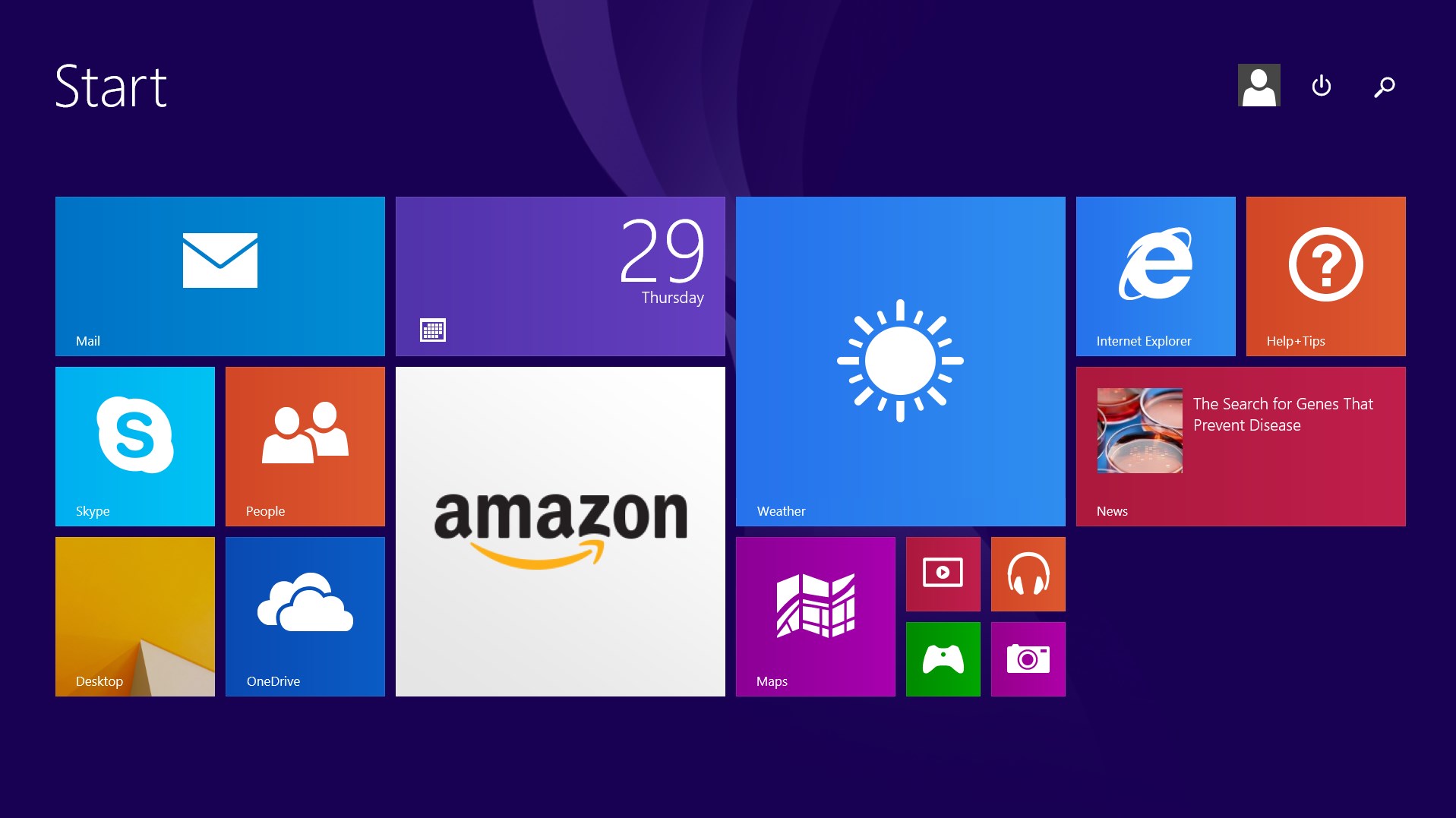Open the OneDrive cloud tile
The width and height of the screenshot is (1456, 818).
click(305, 617)
